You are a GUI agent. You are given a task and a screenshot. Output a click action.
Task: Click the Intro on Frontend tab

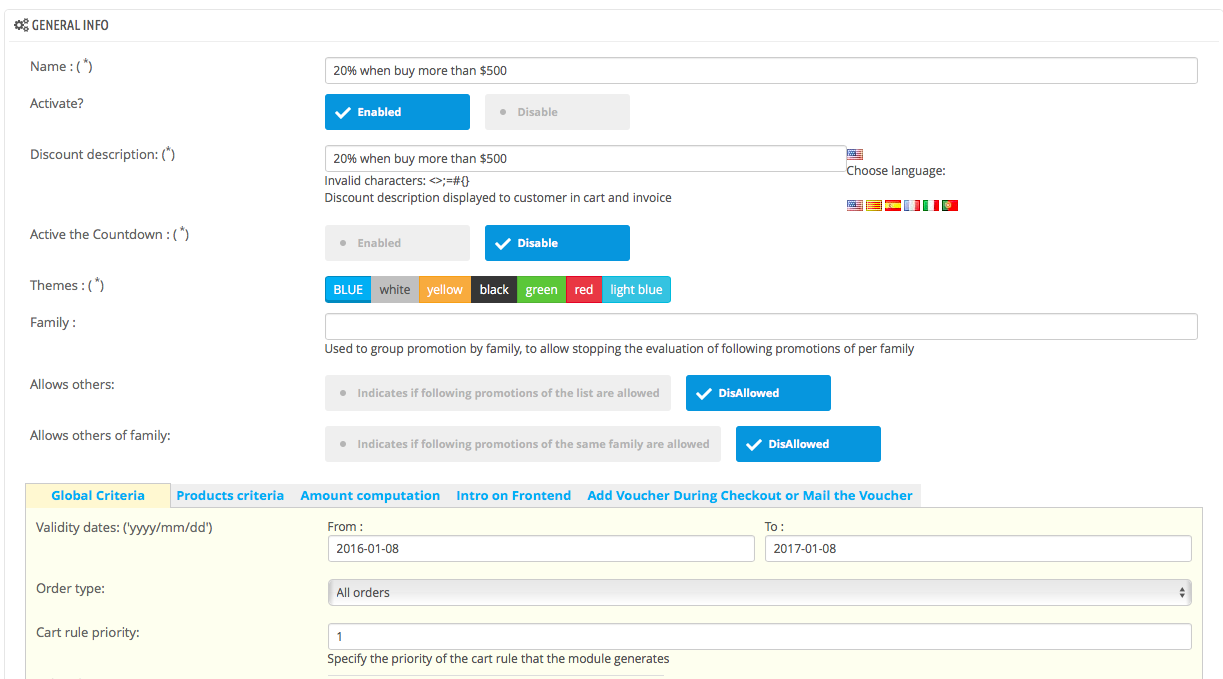(x=513, y=495)
